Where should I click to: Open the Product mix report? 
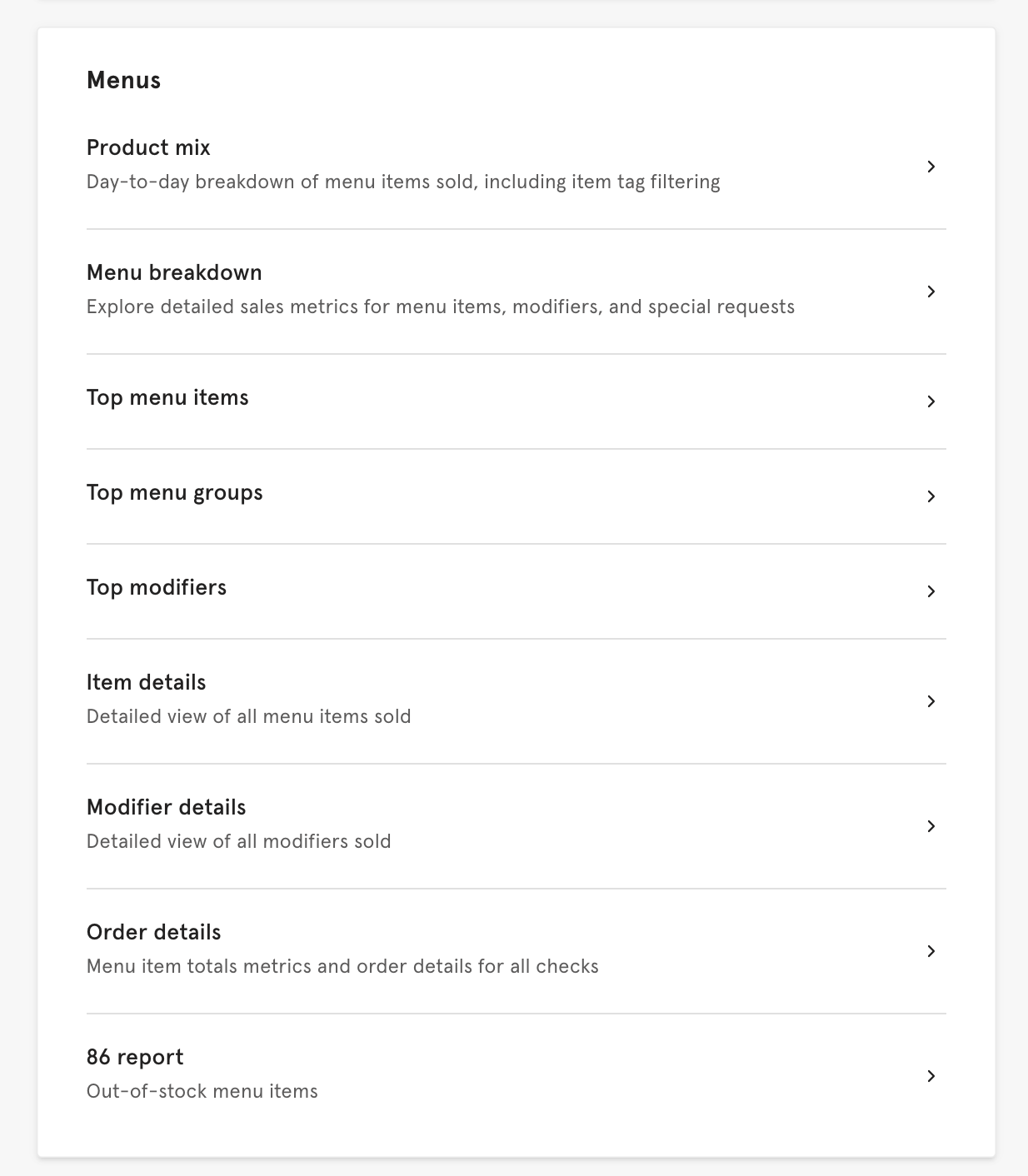tap(148, 147)
